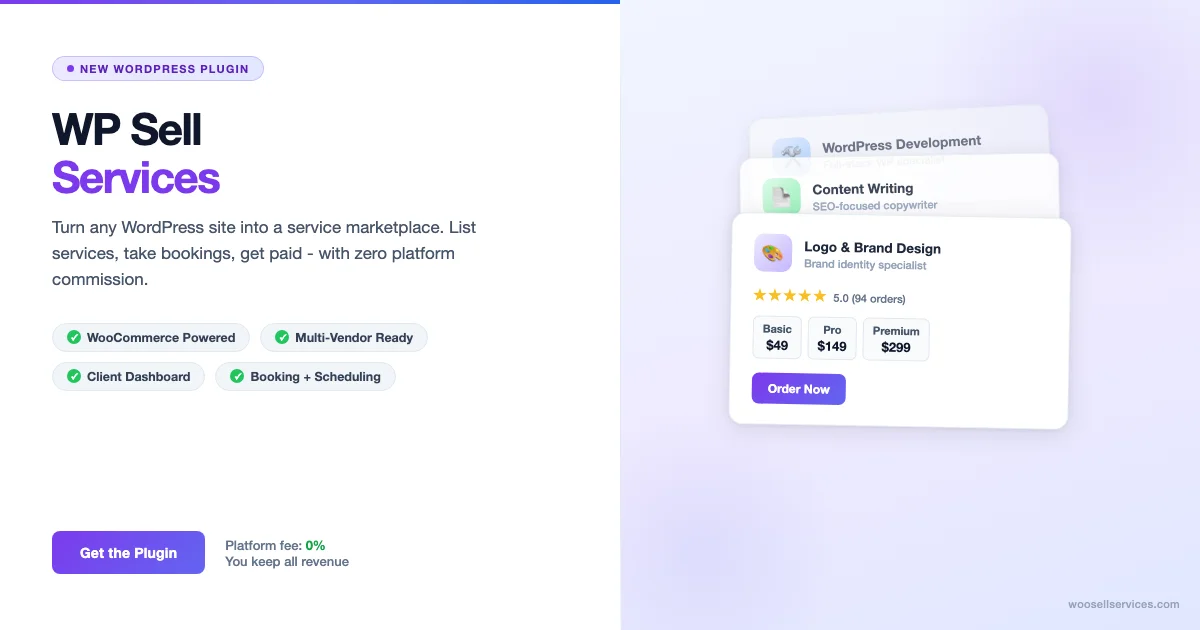The height and width of the screenshot is (630, 1200).
Task: Click the green check on Booking + Scheduling
Action: pos(237,377)
